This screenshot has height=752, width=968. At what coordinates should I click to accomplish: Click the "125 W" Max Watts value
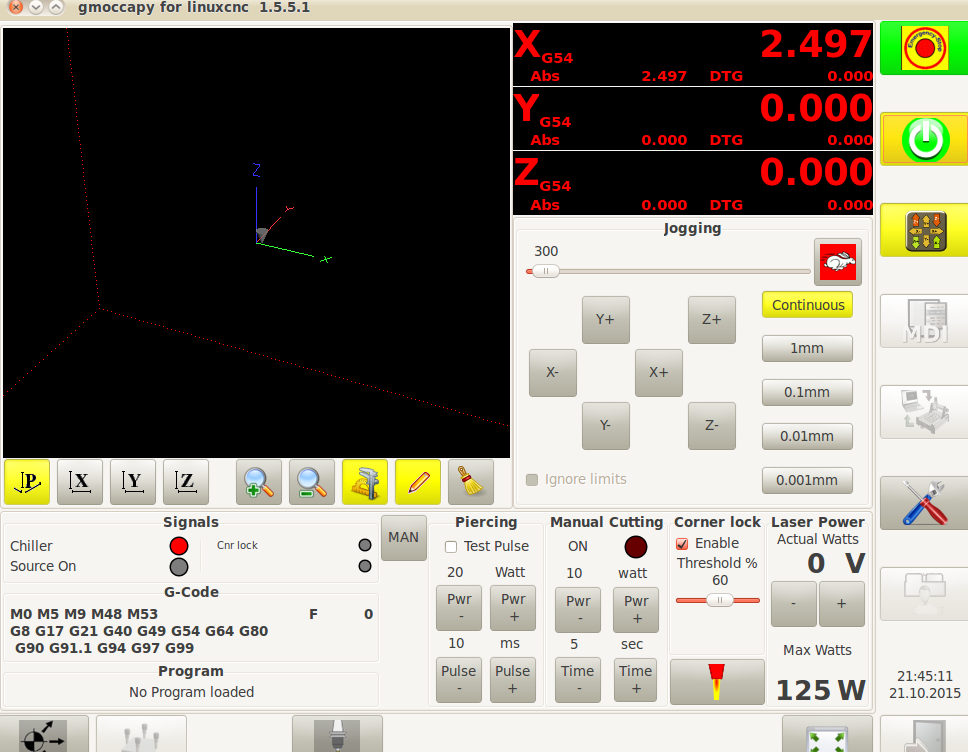pos(820,690)
